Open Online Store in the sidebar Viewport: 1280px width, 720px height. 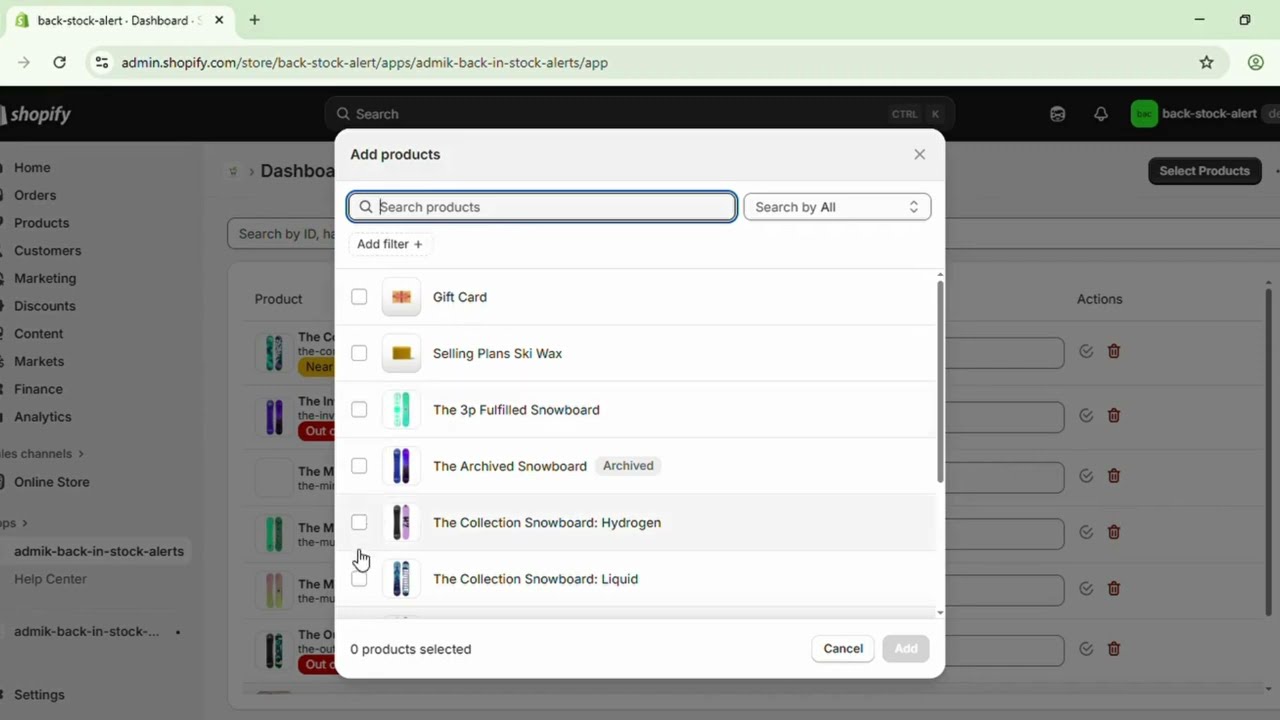(x=51, y=482)
